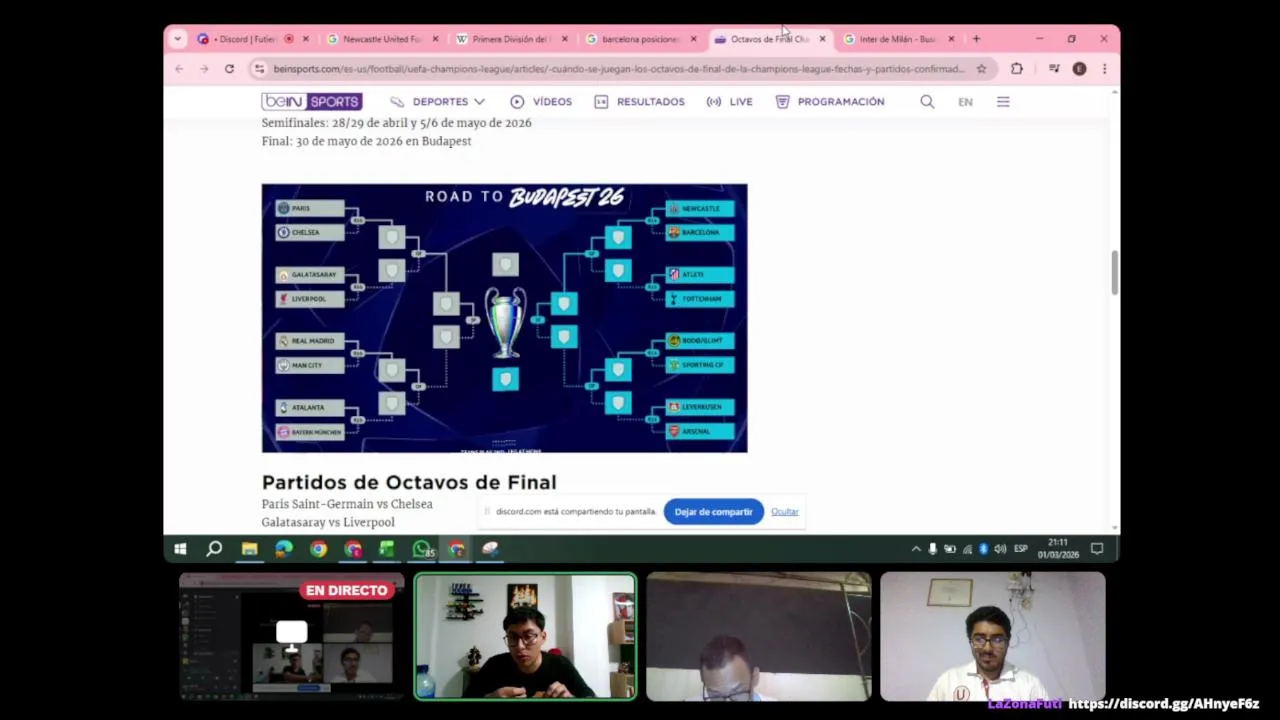This screenshot has height=720, width=1280.
Task: View site information icon in address bar
Action: tap(259, 69)
